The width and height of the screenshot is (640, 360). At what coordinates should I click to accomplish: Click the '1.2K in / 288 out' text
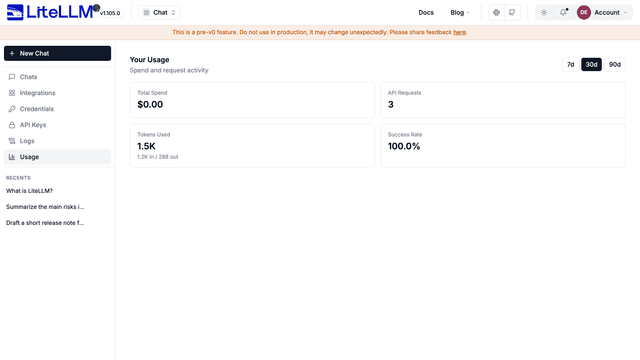pyautogui.click(x=158, y=157)
